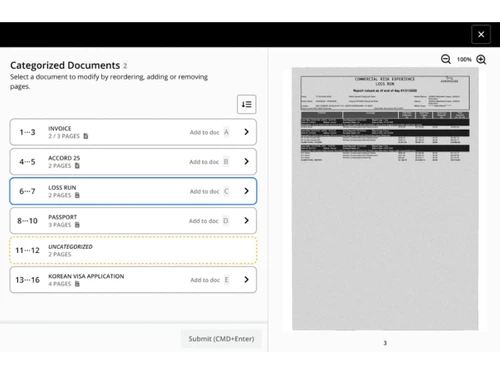Expand the Accord 25 document chevron
The height and width of the screenshot is (375, 500).
point(246,162)
